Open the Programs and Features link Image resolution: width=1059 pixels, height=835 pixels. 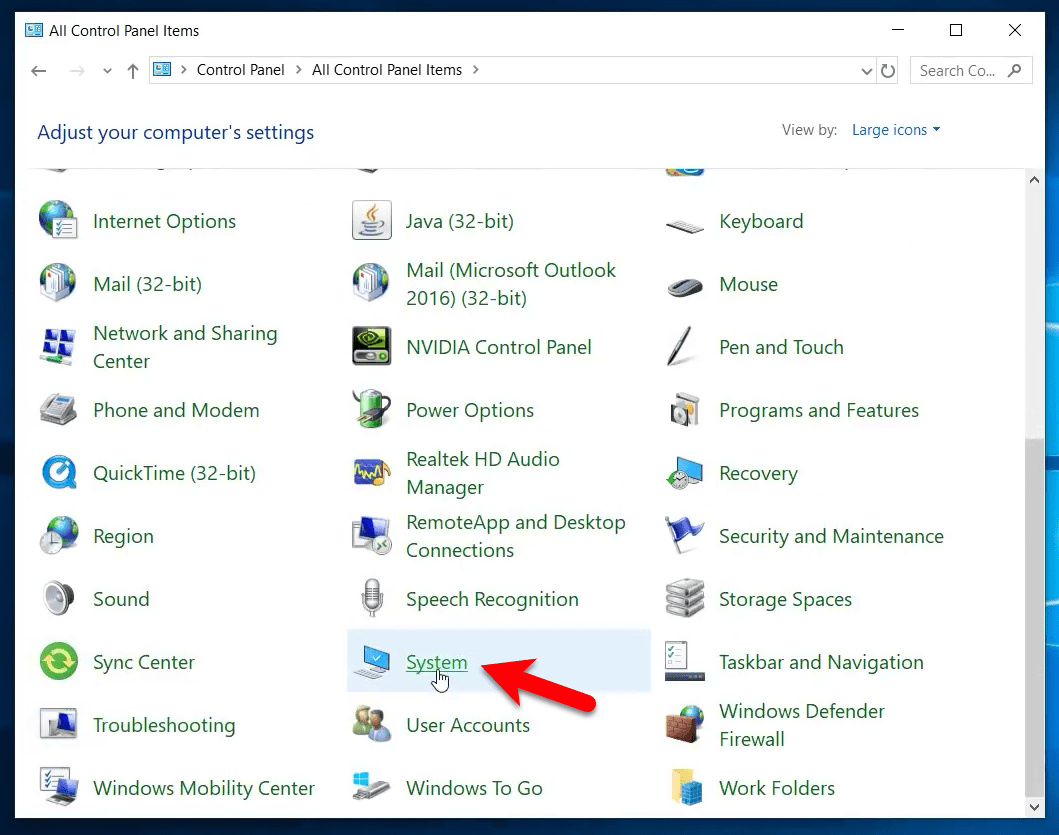(x=819, y=410)
